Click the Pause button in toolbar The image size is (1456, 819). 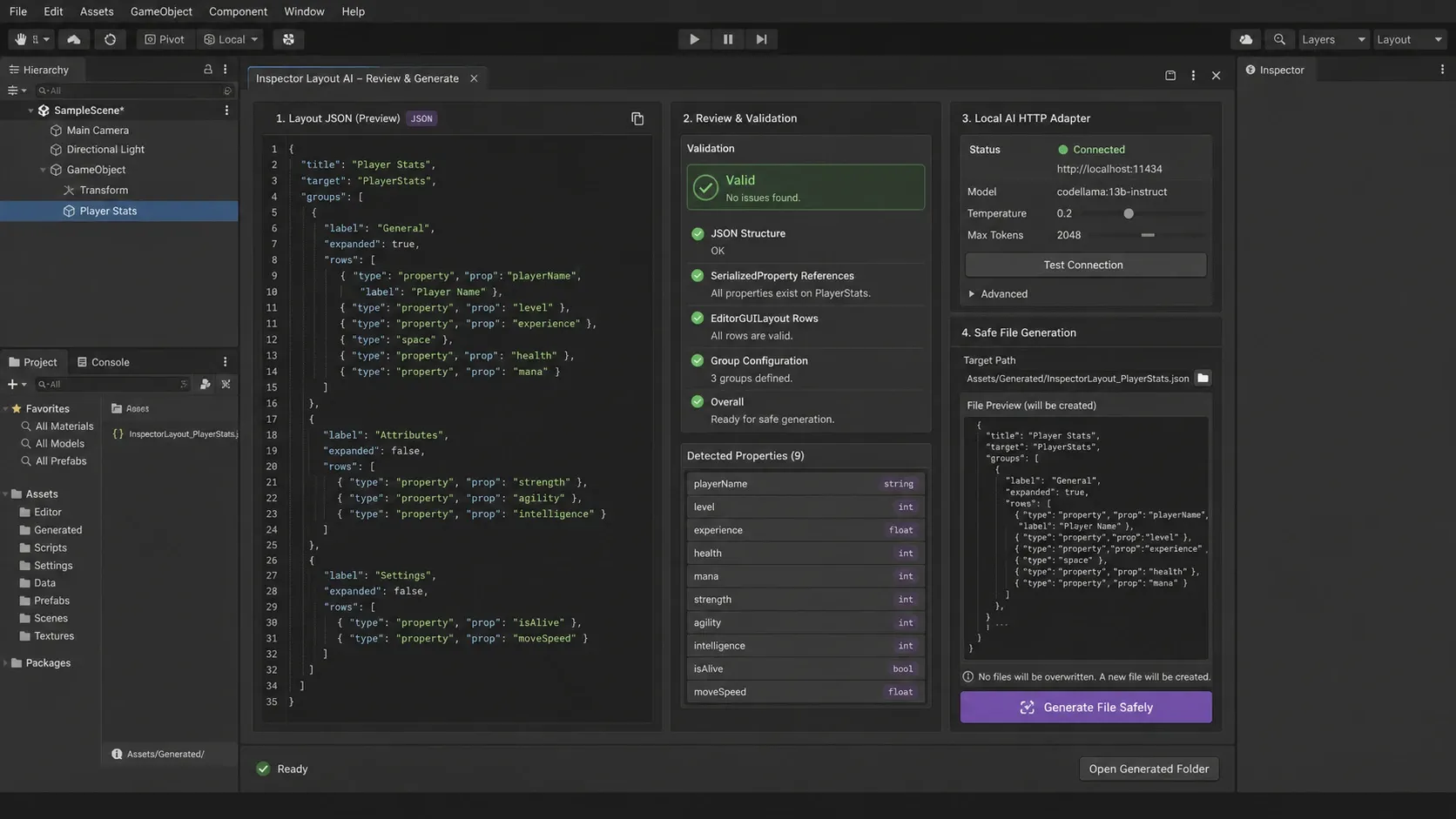[728, 39]
